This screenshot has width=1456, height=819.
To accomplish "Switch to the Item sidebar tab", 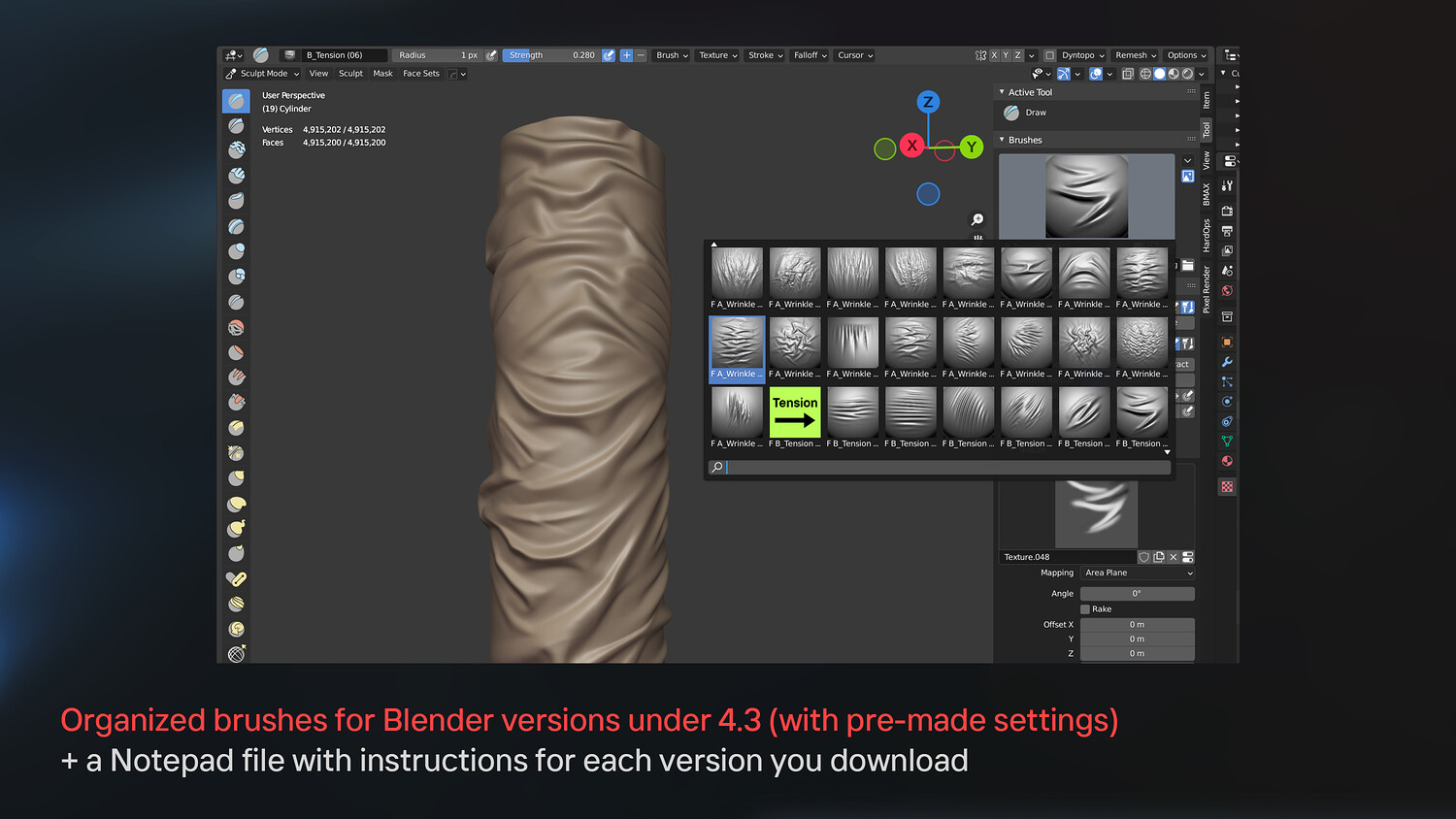I will 1207,100.
